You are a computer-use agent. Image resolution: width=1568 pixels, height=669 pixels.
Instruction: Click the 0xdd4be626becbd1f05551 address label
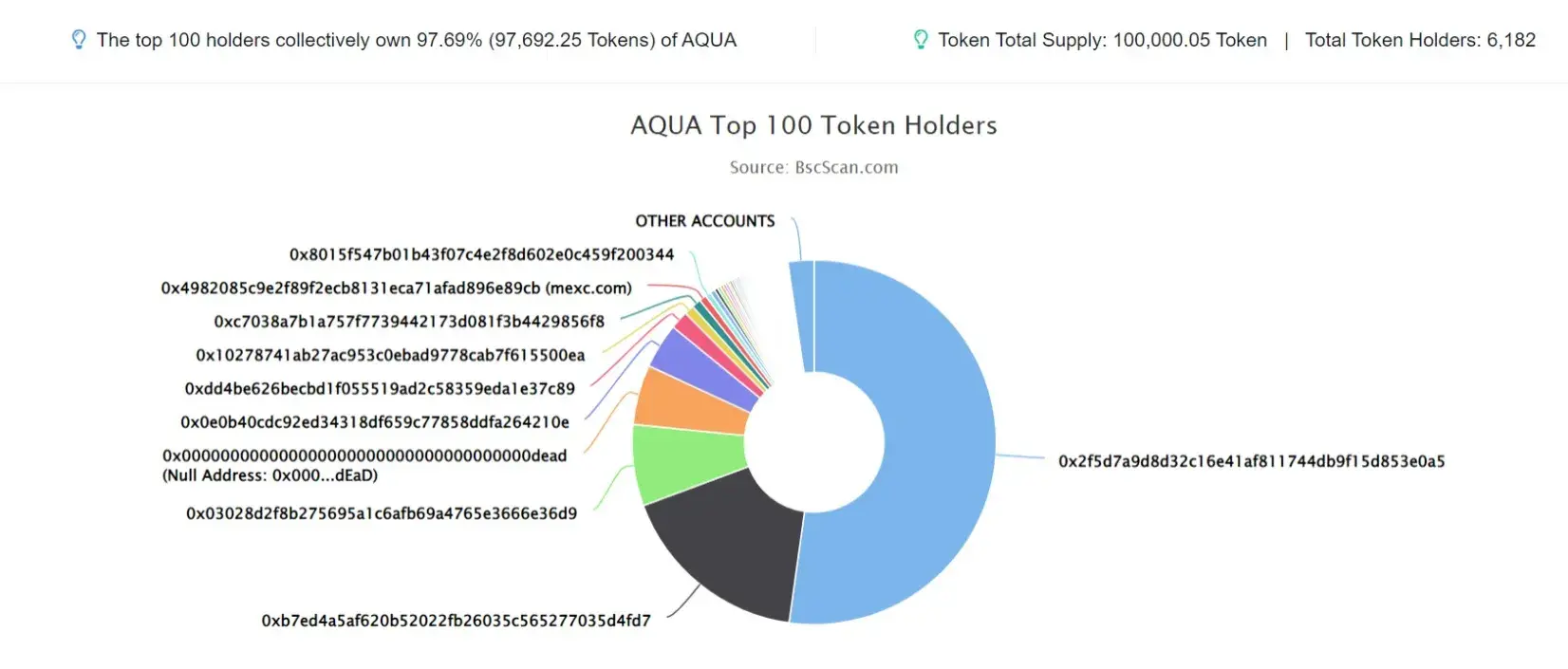[380, 388]
